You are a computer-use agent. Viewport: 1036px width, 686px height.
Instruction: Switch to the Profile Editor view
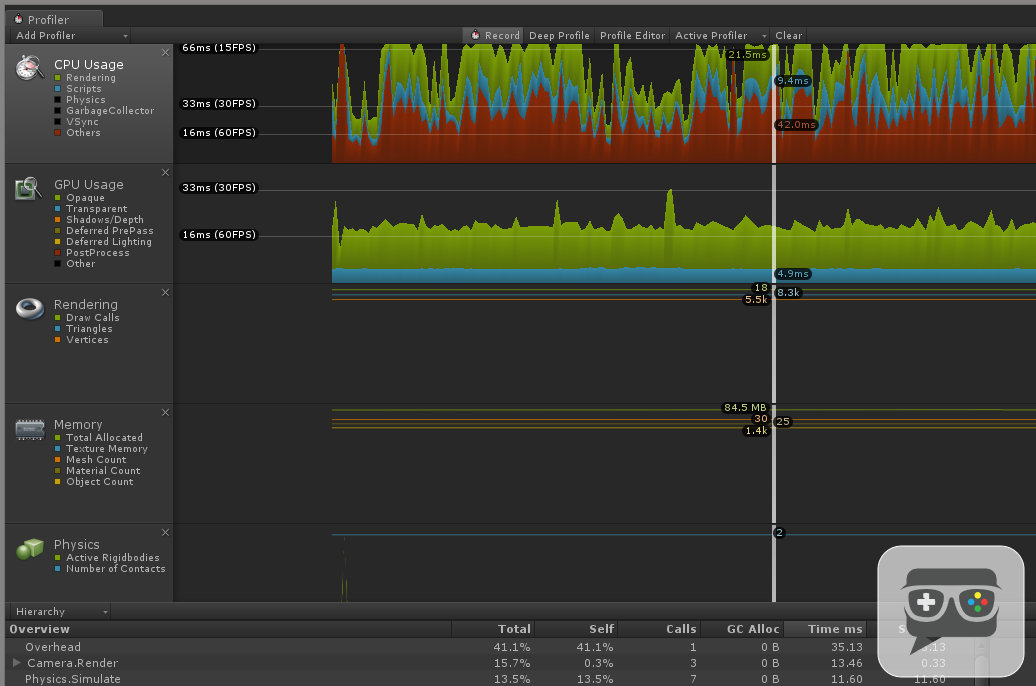pos(632,34)
